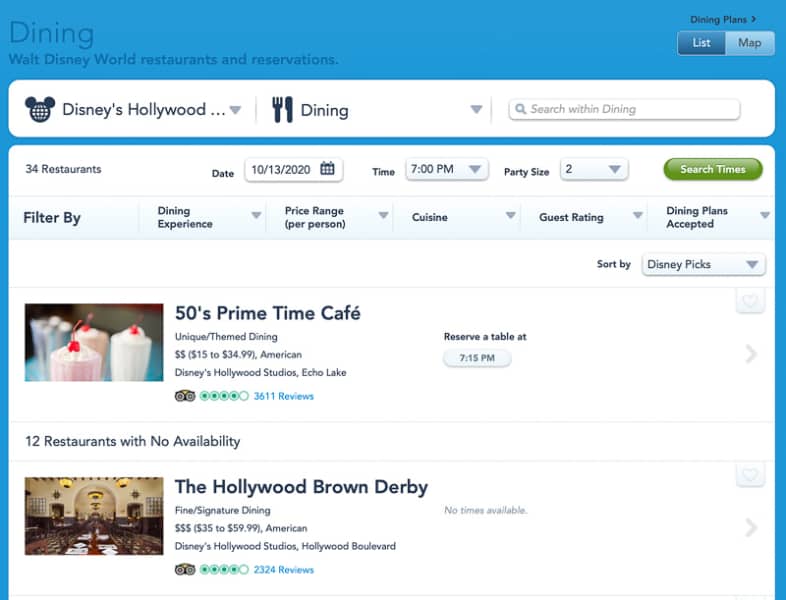Click TripAdvisor owl icon for Hollywood Brown Derby
The image size is (786, 600).
pyautogui.click(x=185, y=569)
